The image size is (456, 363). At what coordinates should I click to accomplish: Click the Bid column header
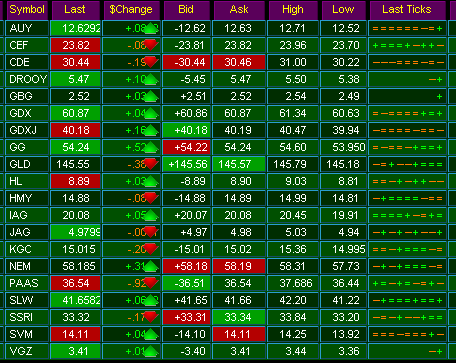tap(186, 10)
